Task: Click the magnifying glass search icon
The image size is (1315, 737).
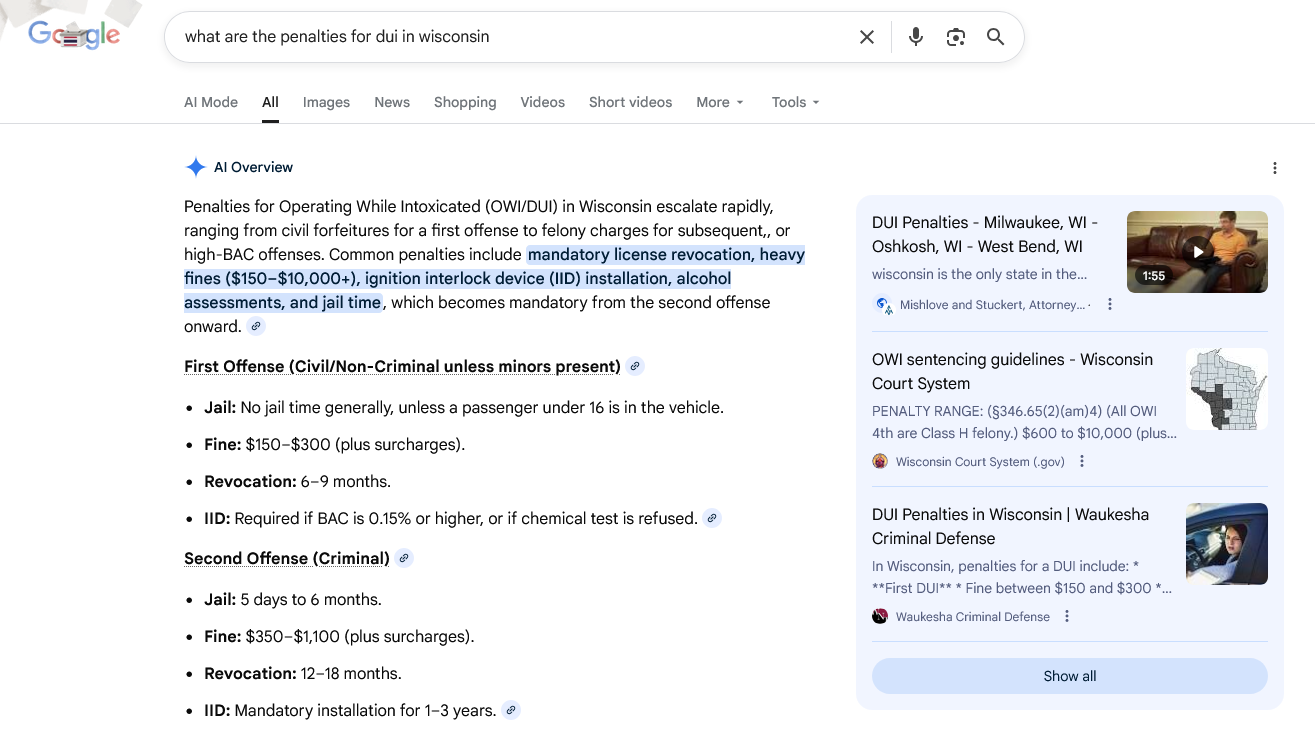Action: (x=995, y=37)
